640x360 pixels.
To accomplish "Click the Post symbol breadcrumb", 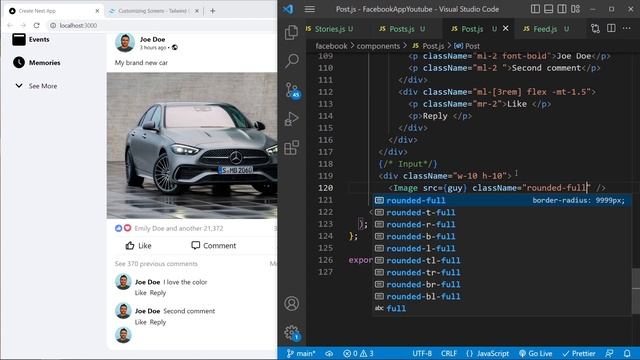I will [467, 46].
